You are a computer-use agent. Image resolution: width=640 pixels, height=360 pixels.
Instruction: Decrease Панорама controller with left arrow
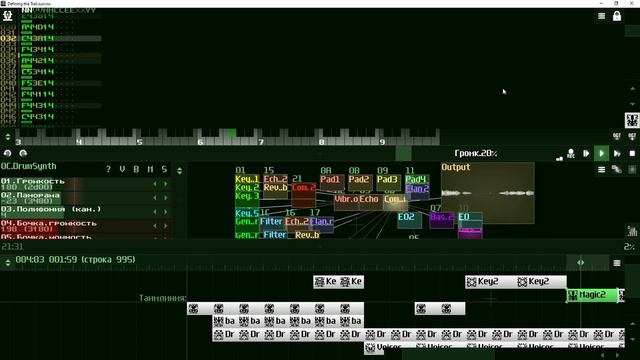click(x=155, y=198)
